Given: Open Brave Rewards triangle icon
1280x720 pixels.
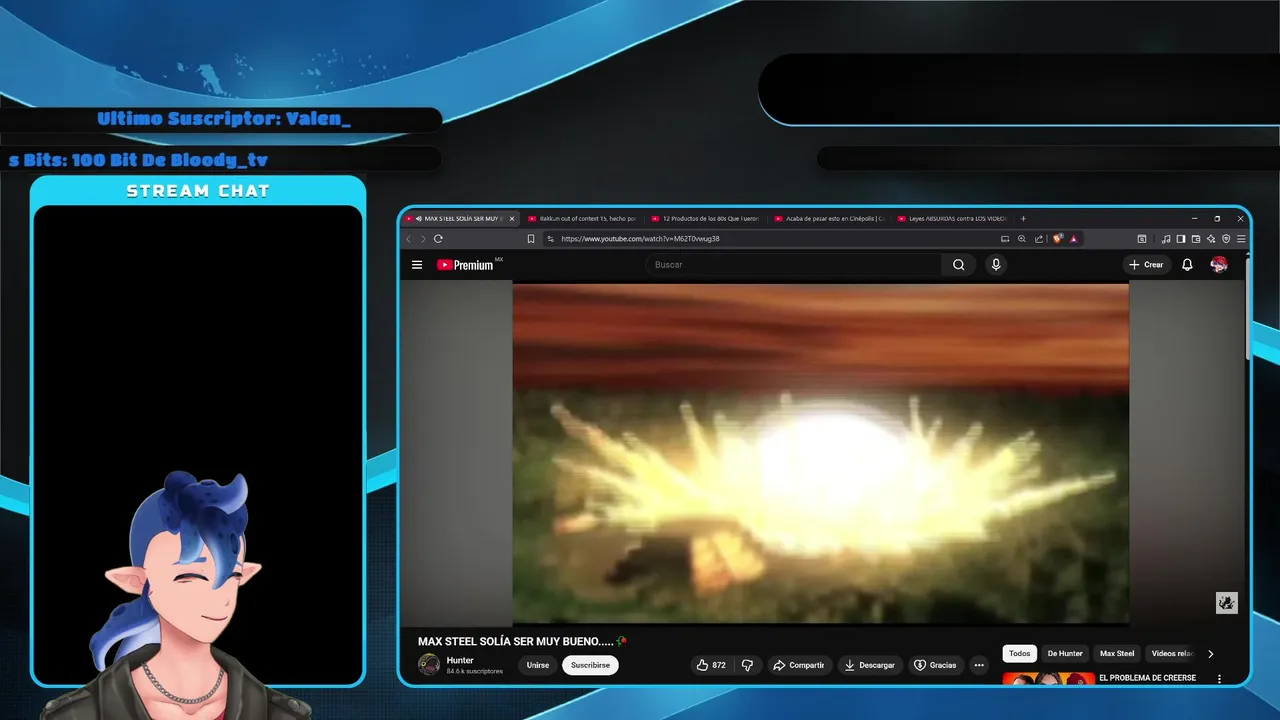Looking at the screenshot, I should coord(1074,239).
